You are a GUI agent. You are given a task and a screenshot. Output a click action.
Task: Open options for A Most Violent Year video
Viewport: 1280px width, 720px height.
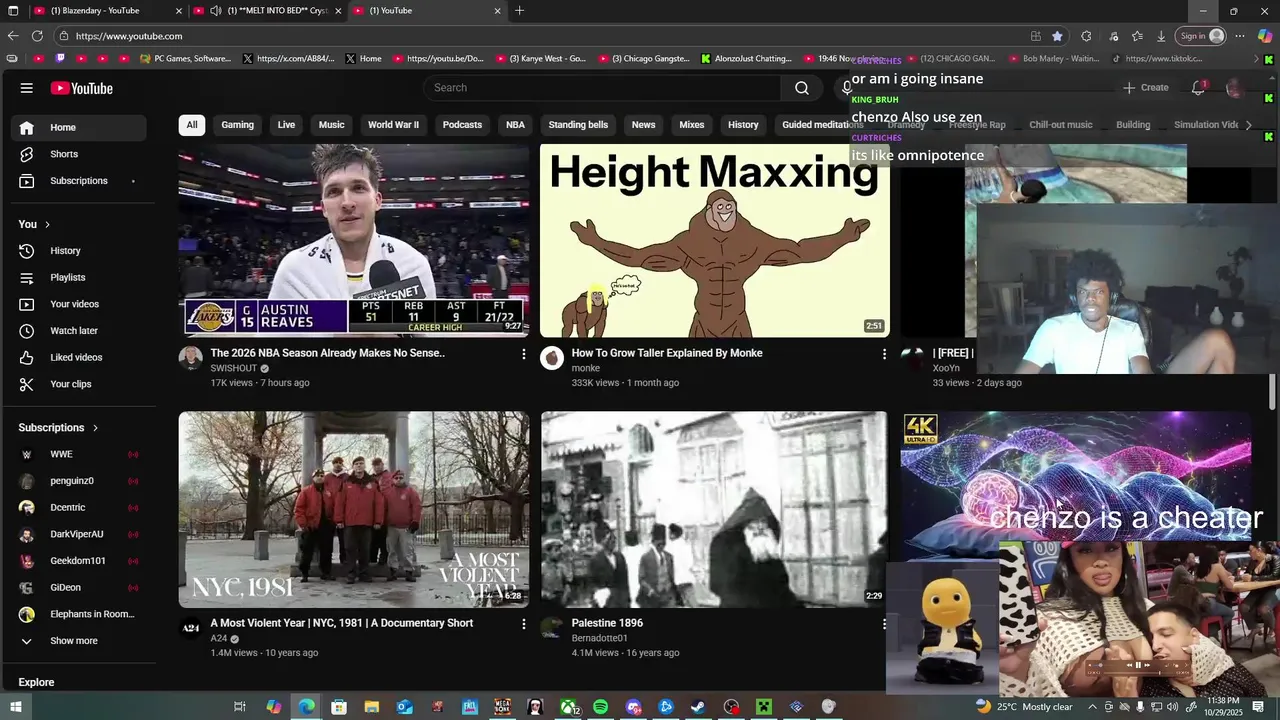(x=523, y=624)
